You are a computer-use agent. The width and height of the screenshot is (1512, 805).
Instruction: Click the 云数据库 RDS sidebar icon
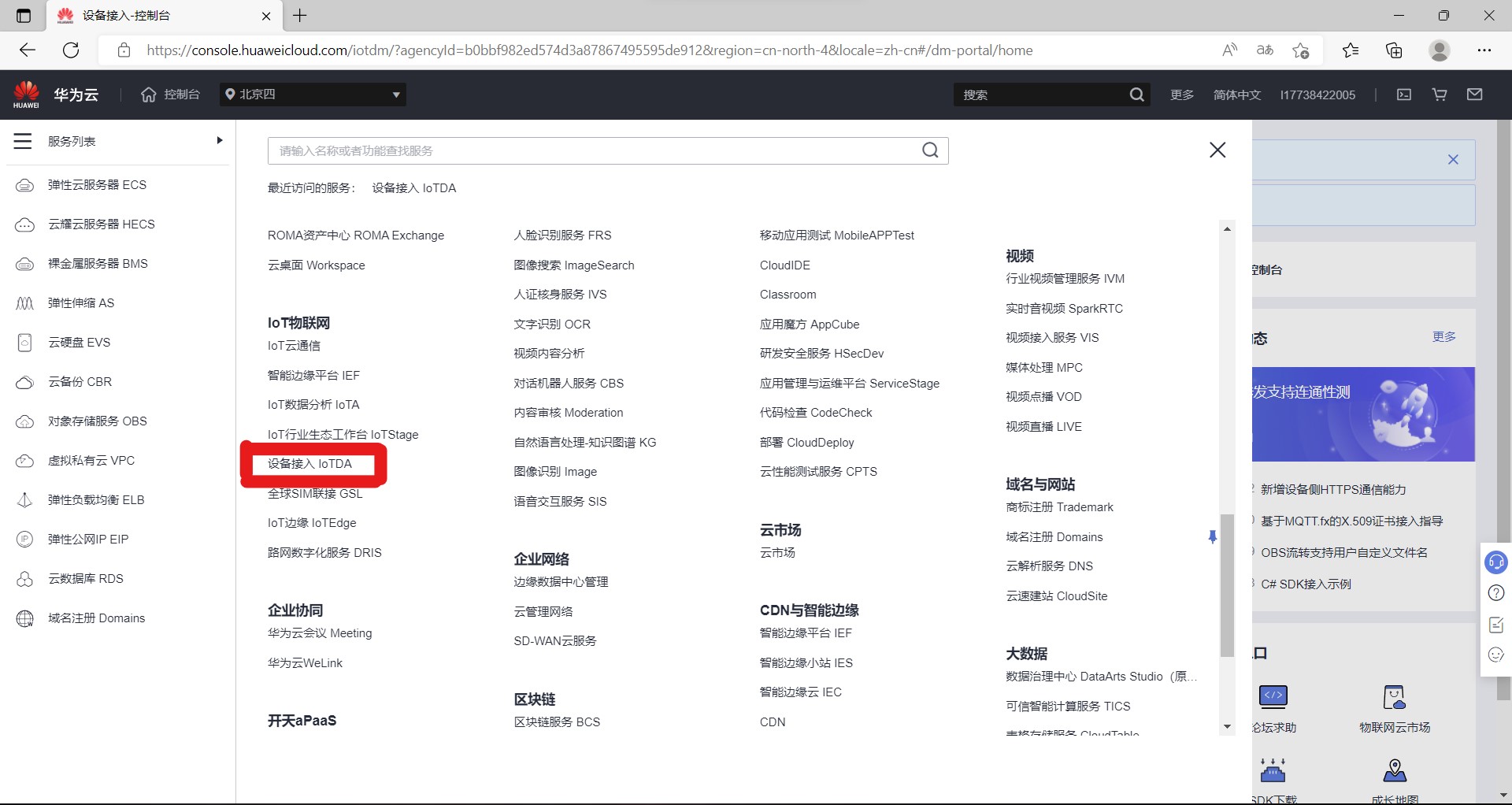pos(25,579)
